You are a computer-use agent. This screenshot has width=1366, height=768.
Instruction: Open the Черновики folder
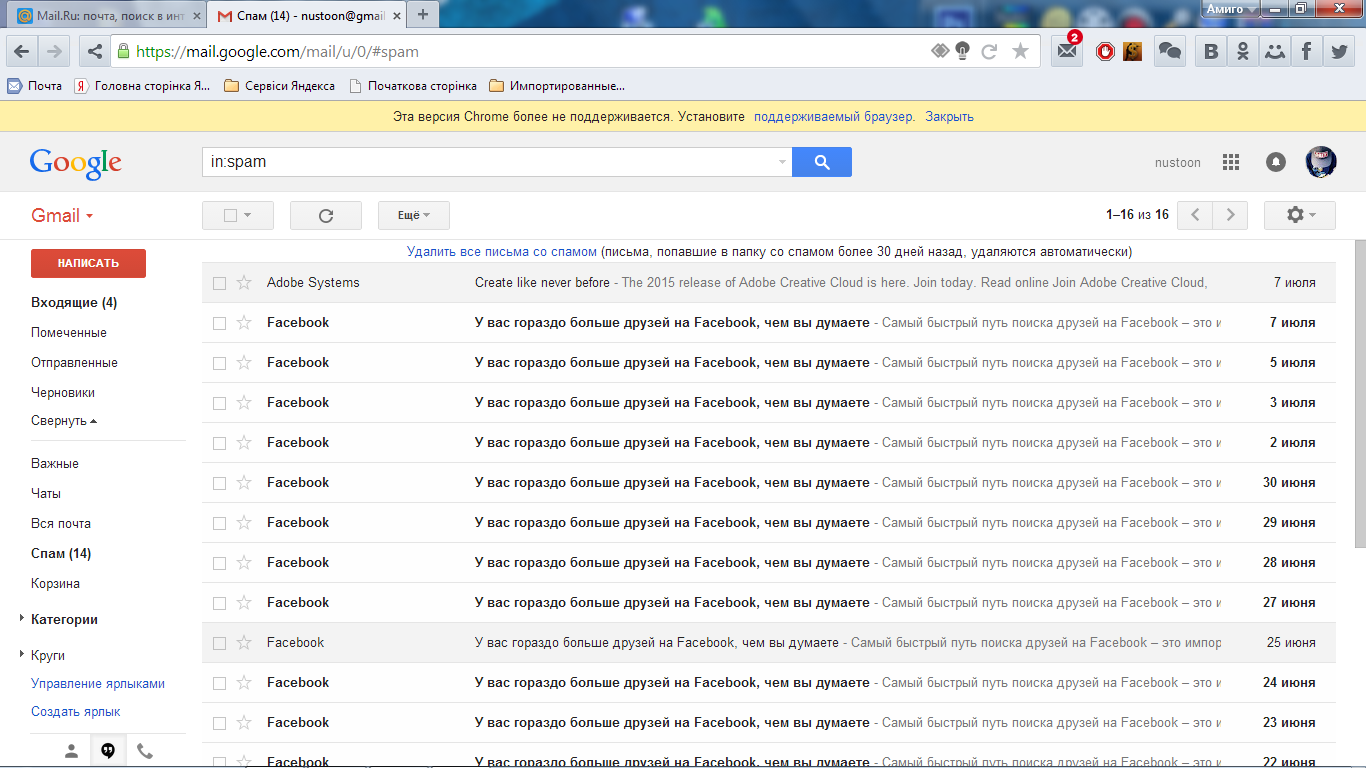tap(63, 392)
